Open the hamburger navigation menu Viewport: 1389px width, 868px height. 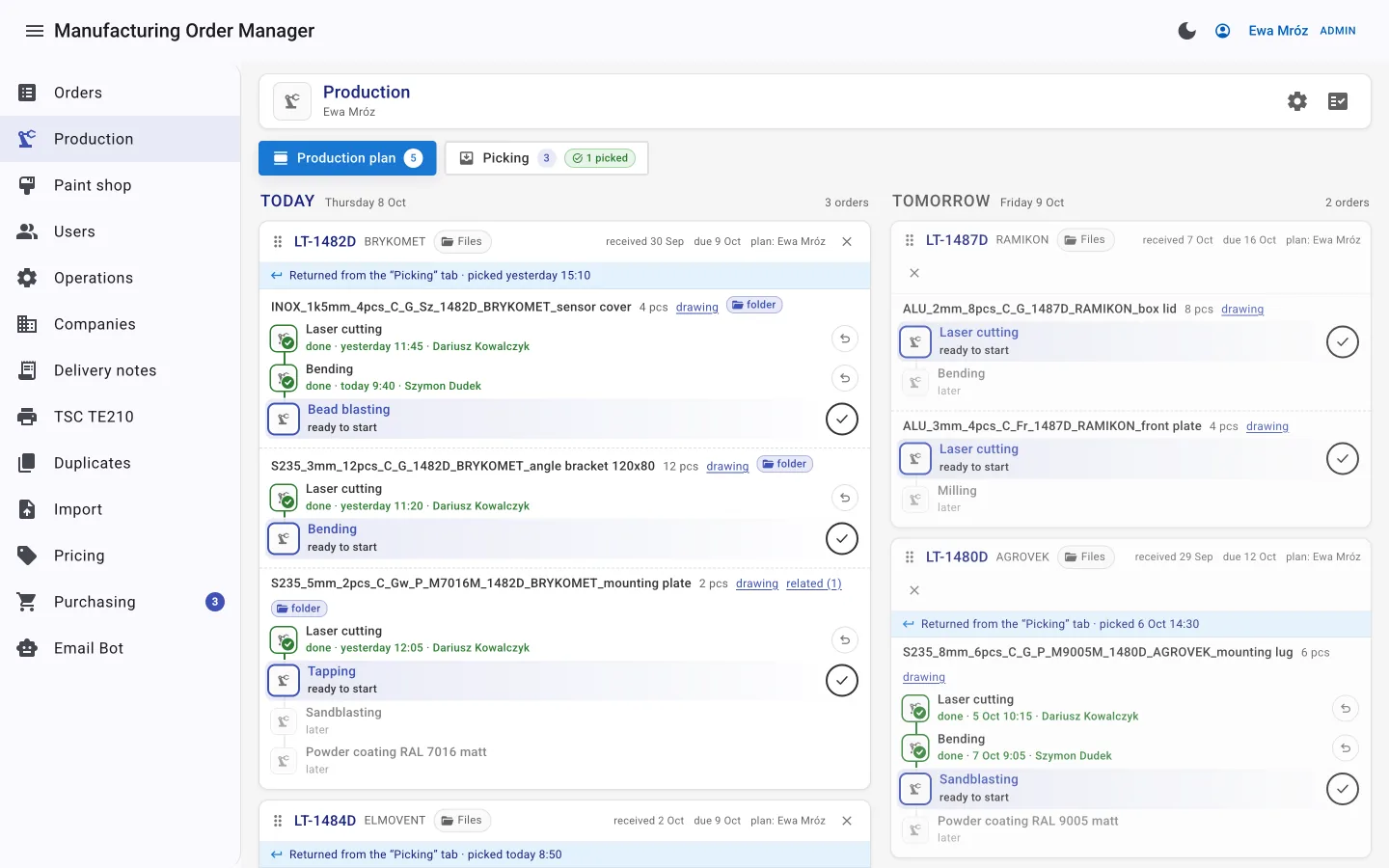click(35, 31)
